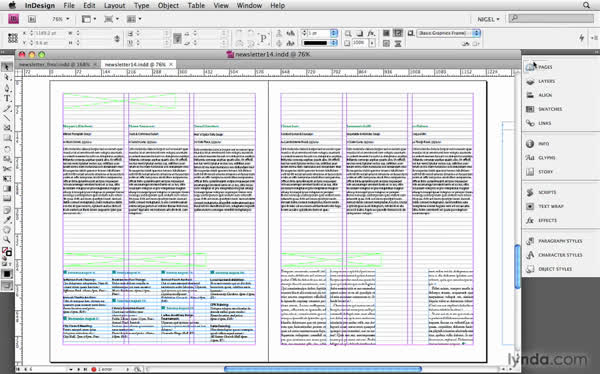Switch to the newsletter14.indd tab
This screenshot has width=600, height=374.
[x=135, y=64]
